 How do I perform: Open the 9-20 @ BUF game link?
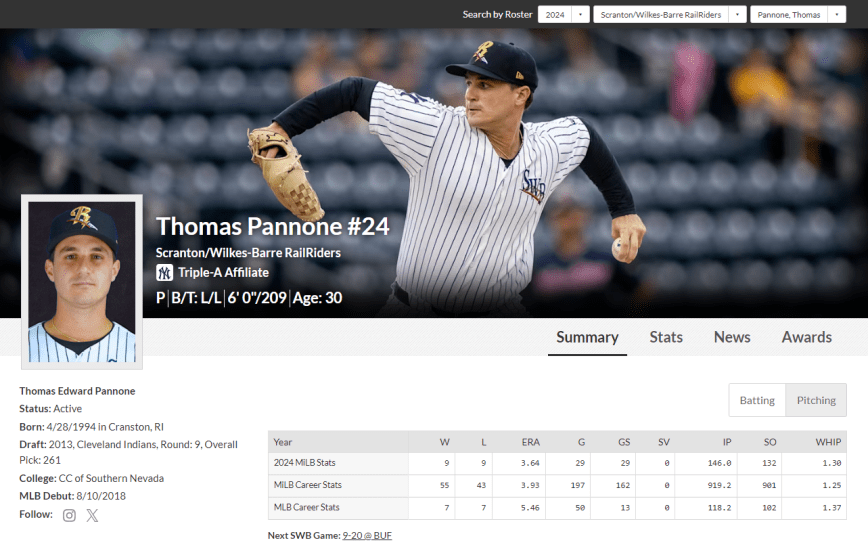click(x=367, y=535)
